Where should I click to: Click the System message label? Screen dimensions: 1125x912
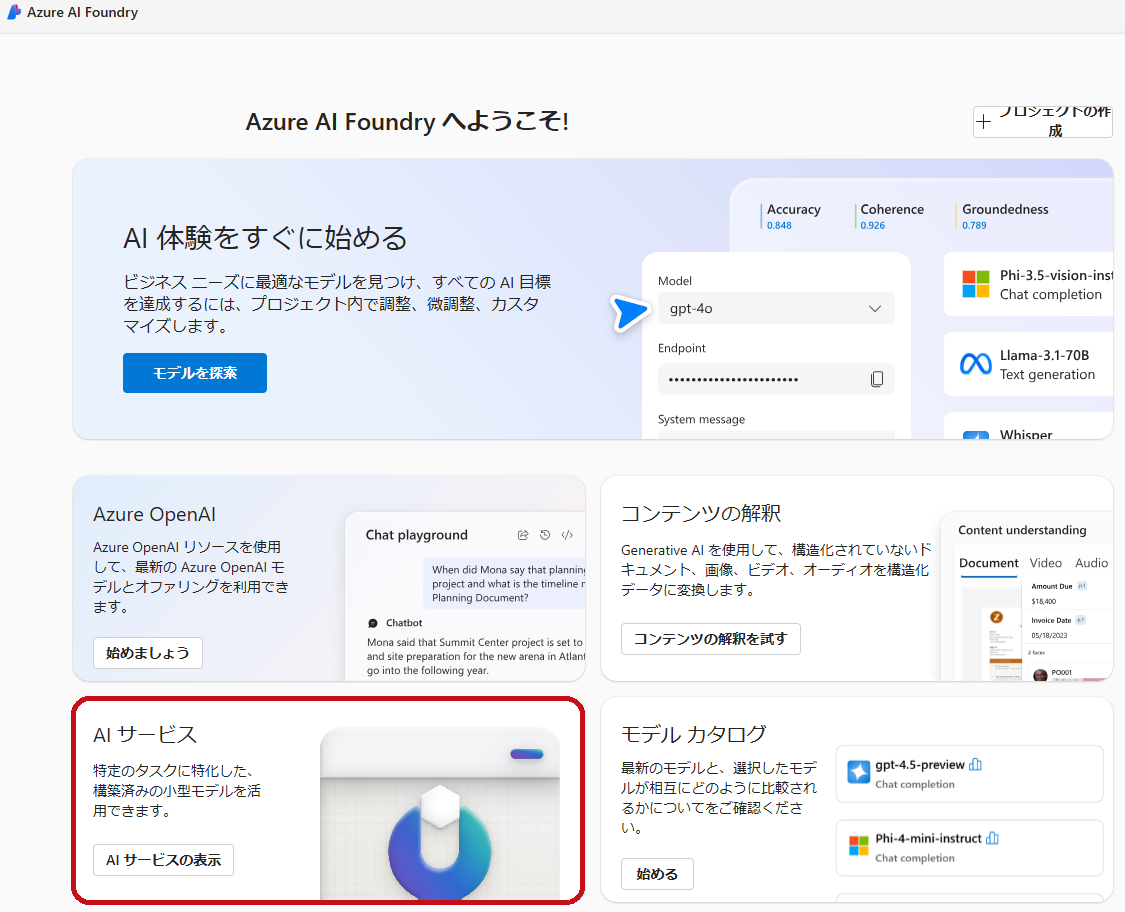(x=701, y=419)
